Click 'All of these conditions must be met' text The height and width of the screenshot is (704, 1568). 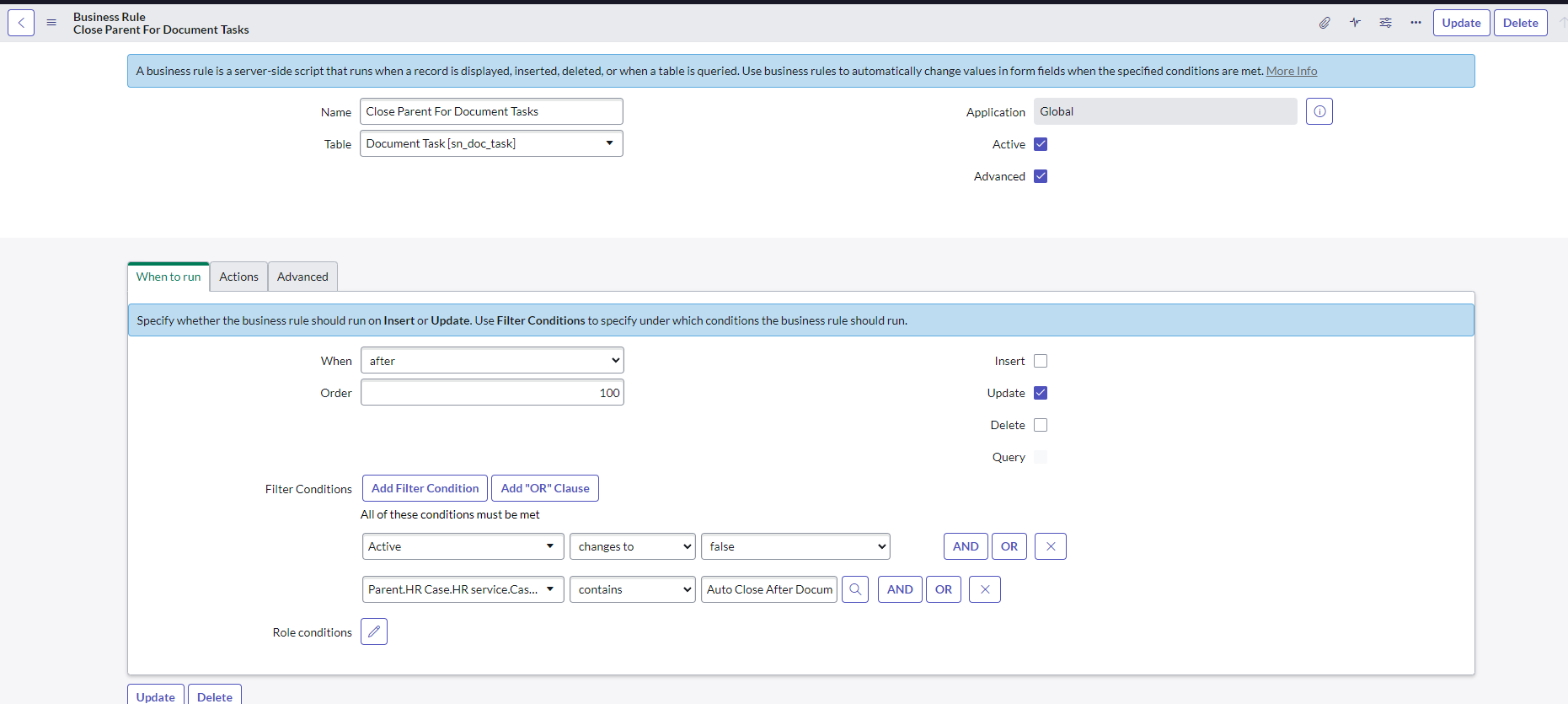450,514
